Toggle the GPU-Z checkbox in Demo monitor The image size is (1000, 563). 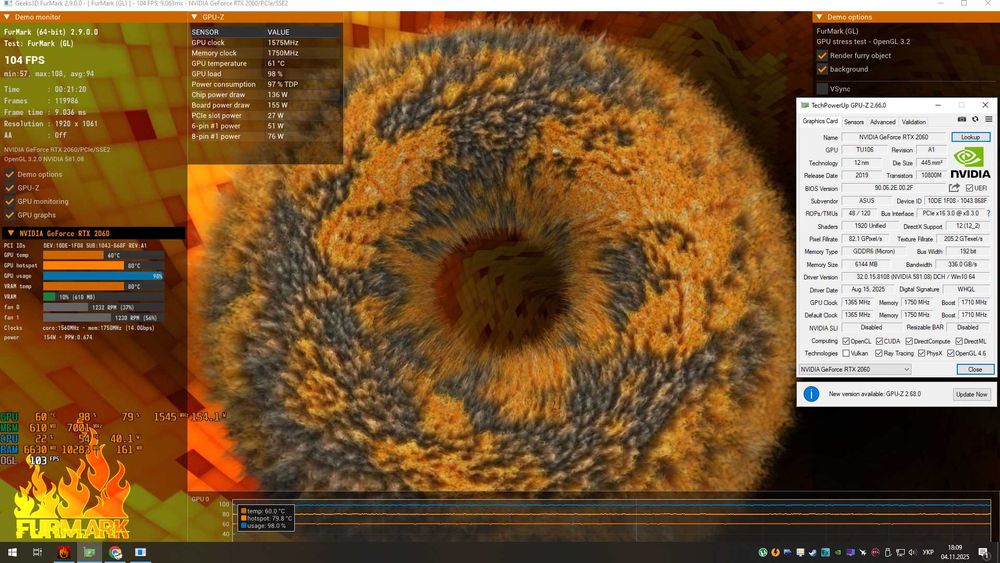click(10, 187)
